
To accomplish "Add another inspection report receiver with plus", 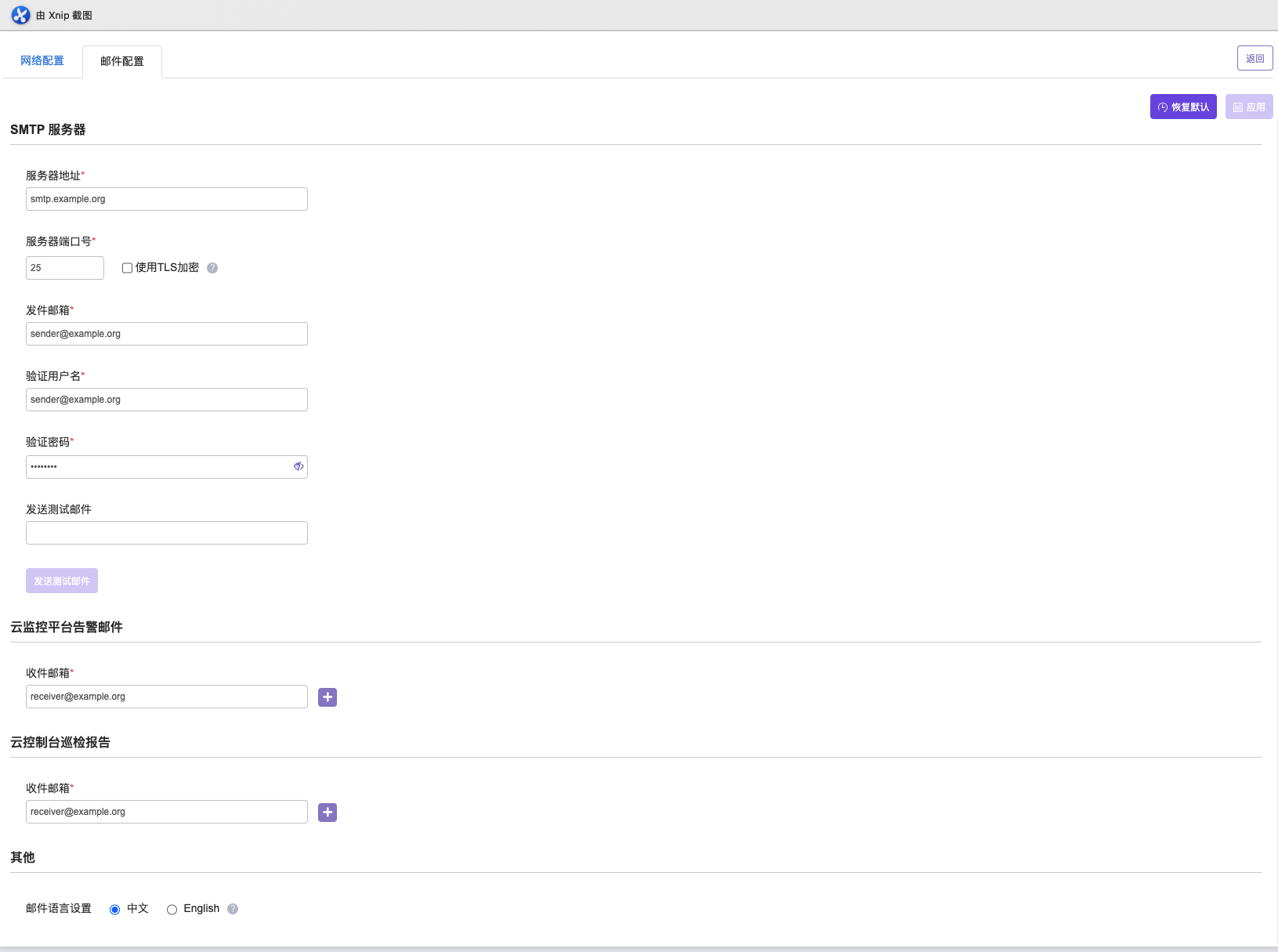I will click(x=328, y=813).
